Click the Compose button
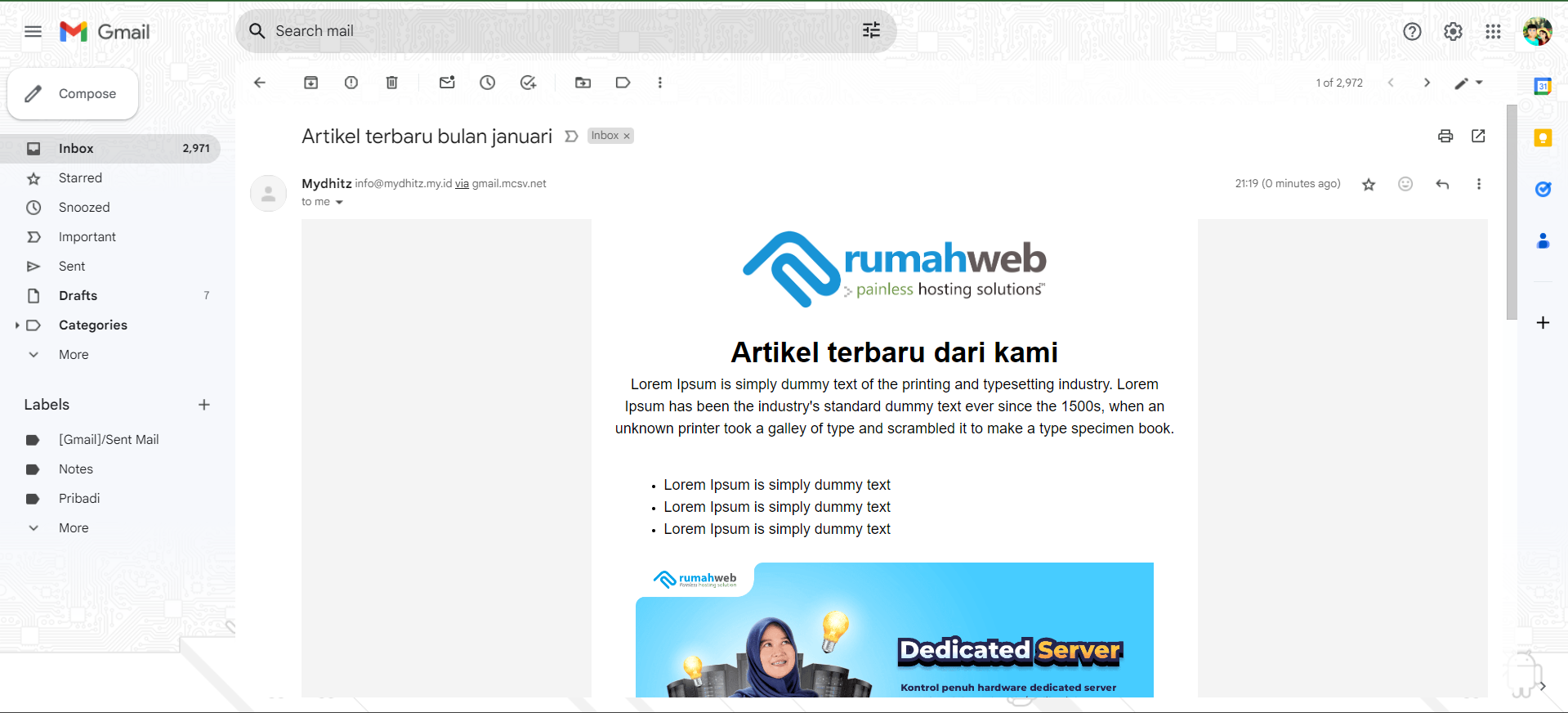 (x=73, y=94)
